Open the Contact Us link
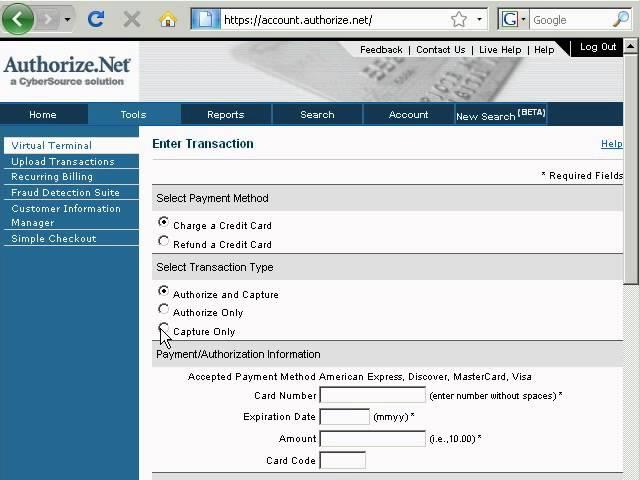The height and width of the screenshot is (480, 640). click(x=441, y=50)
